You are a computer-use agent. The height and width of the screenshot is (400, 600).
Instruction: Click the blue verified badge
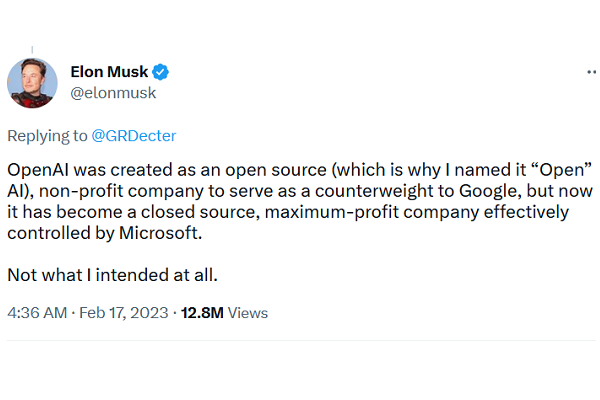point(159,73)
